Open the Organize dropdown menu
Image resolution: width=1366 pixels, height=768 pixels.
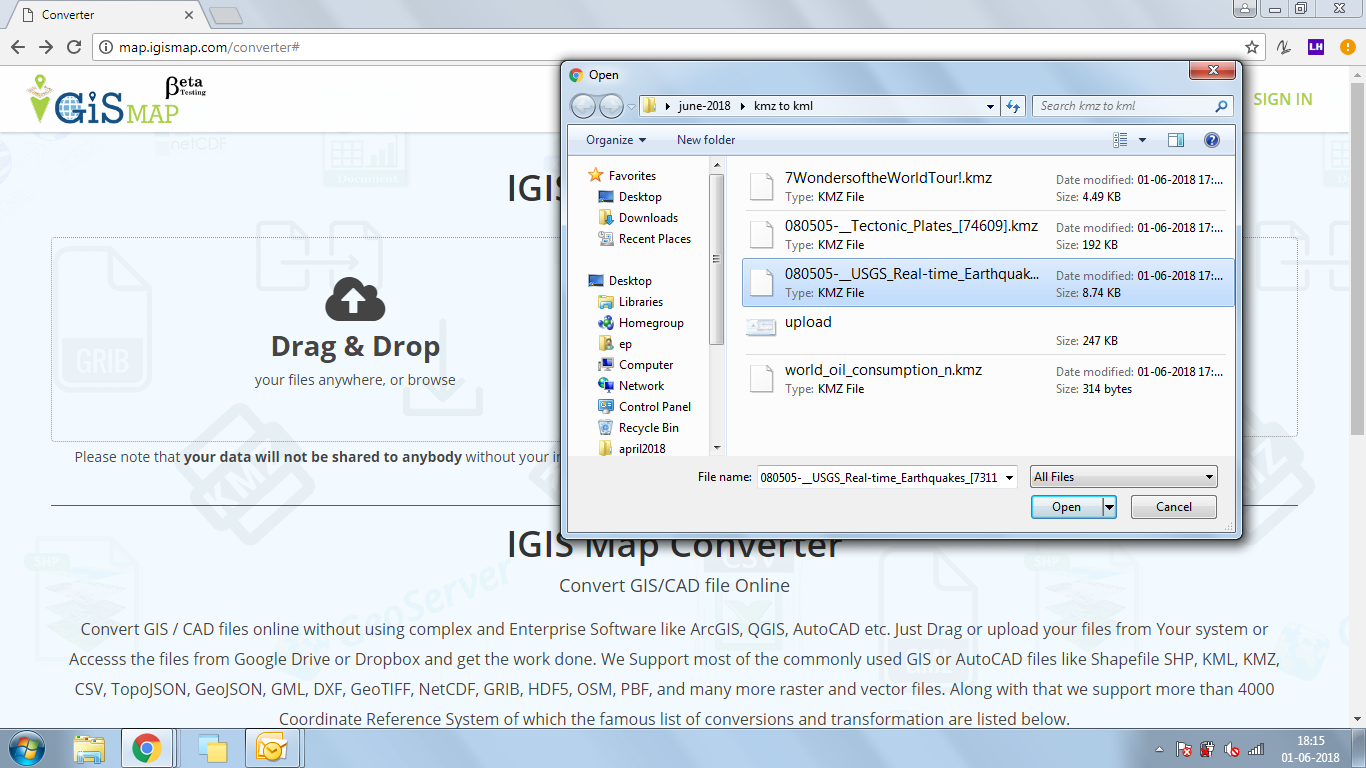coord(616,140)
